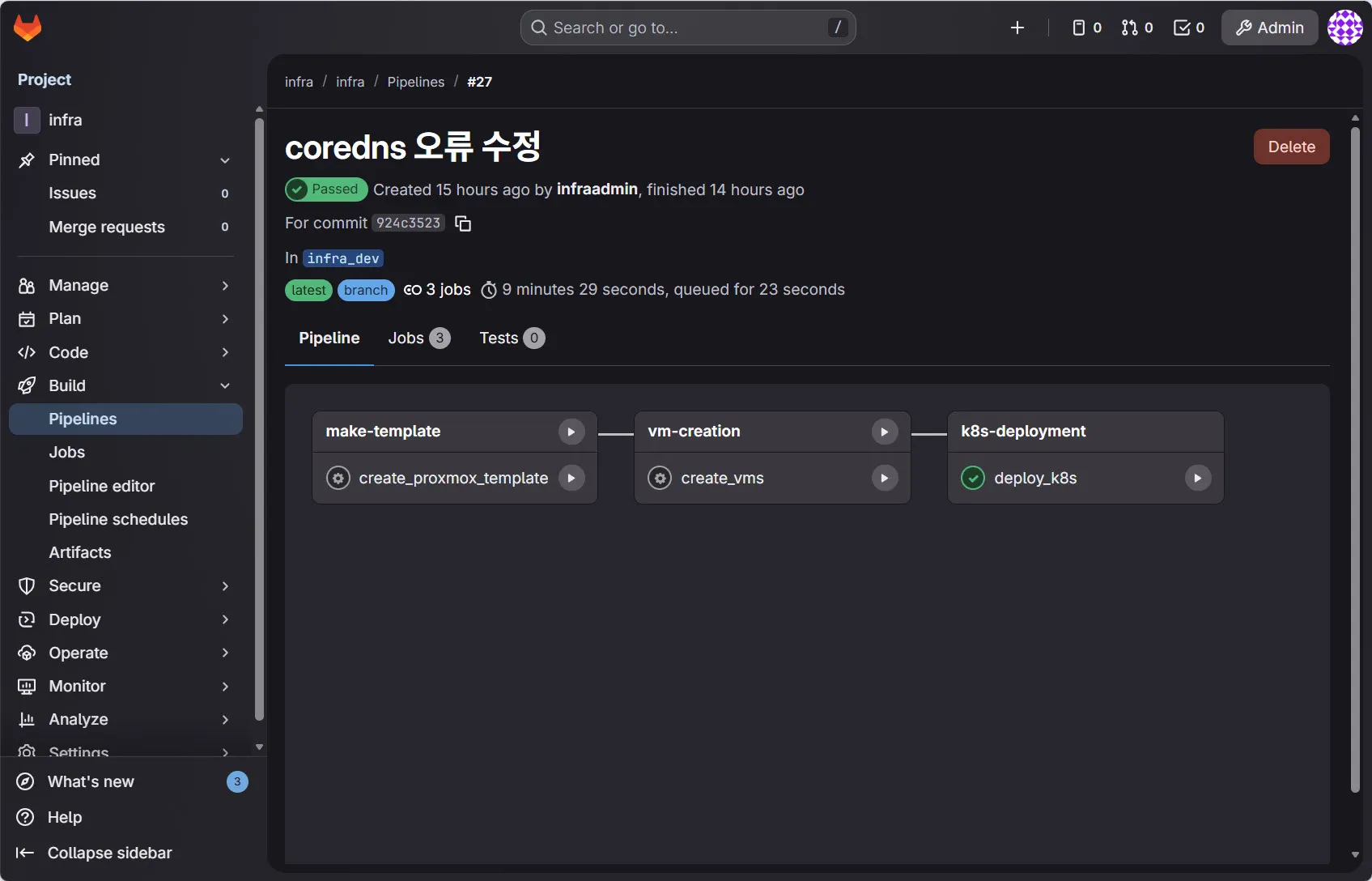Open assigned issues counter icon
1372x881 pixels.
[1086, 28]
